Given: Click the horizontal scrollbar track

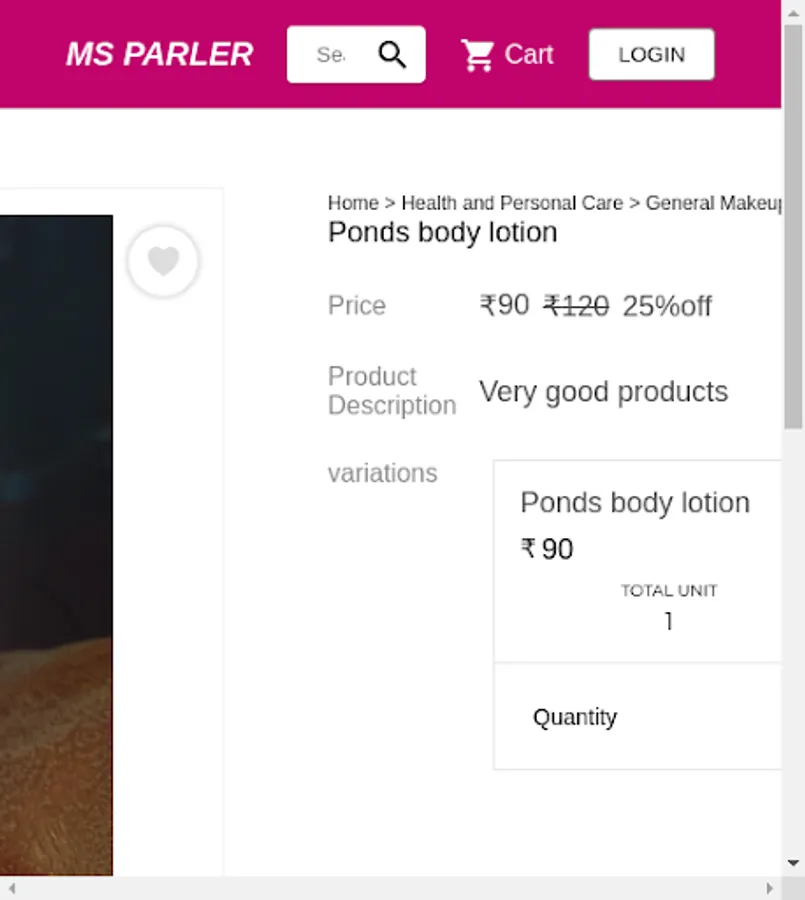Looking at the screenshot, I should [390, 889].
